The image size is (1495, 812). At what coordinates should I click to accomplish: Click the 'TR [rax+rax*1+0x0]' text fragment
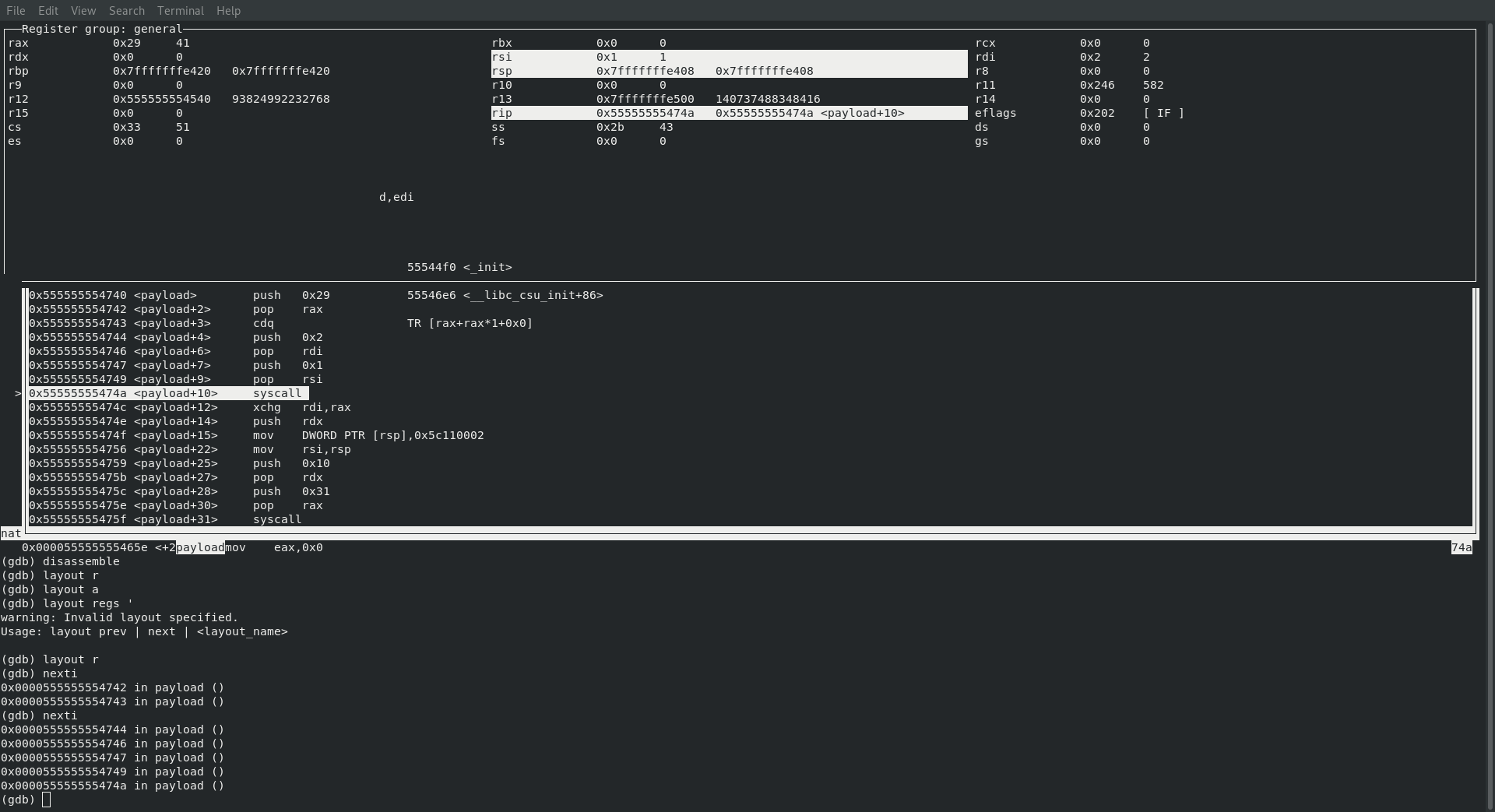470,323
